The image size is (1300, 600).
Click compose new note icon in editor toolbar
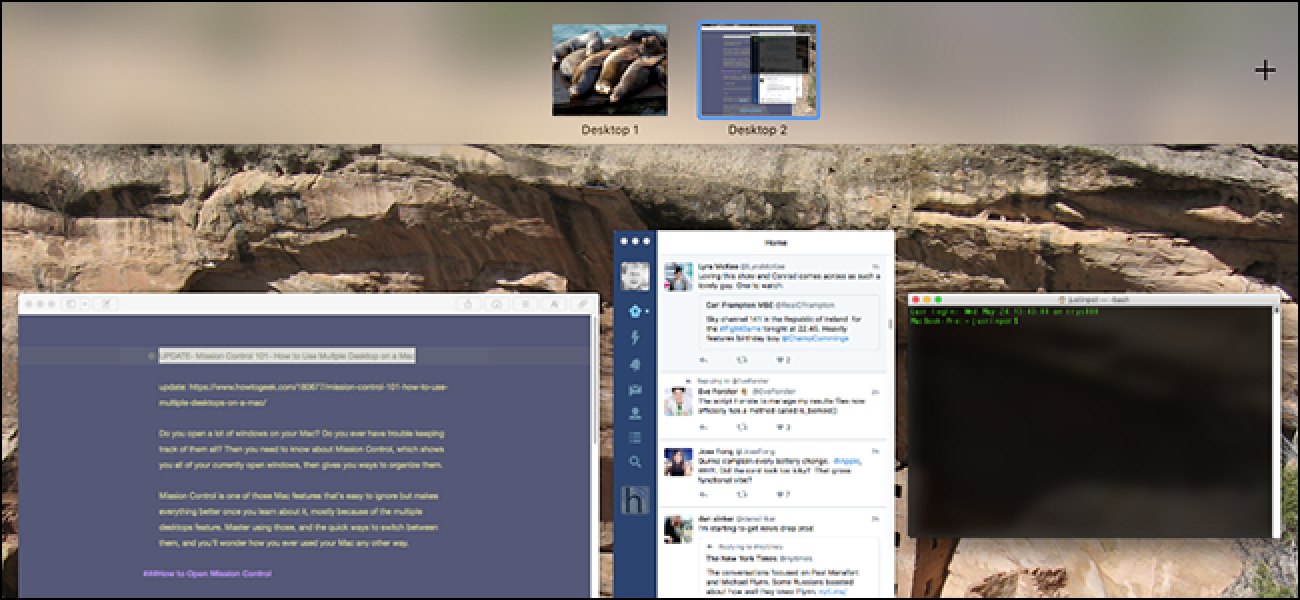(x=107, y=303)
